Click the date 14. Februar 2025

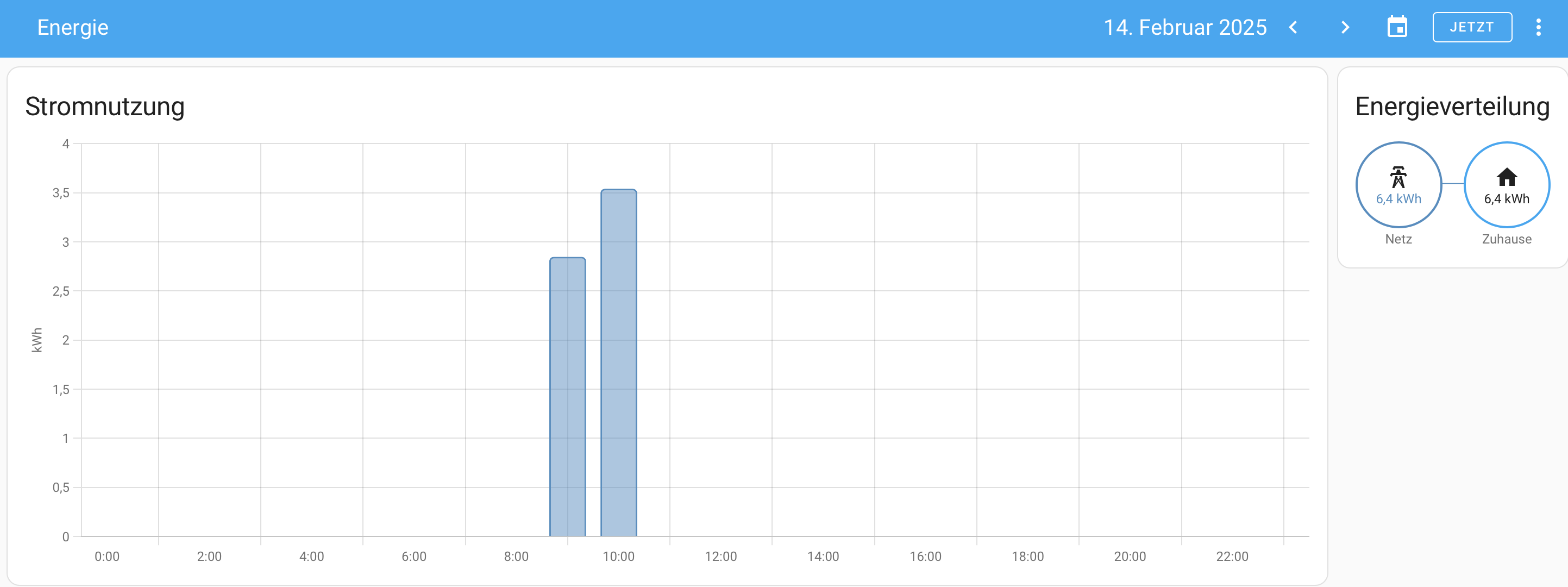[x=1185, y=27]
